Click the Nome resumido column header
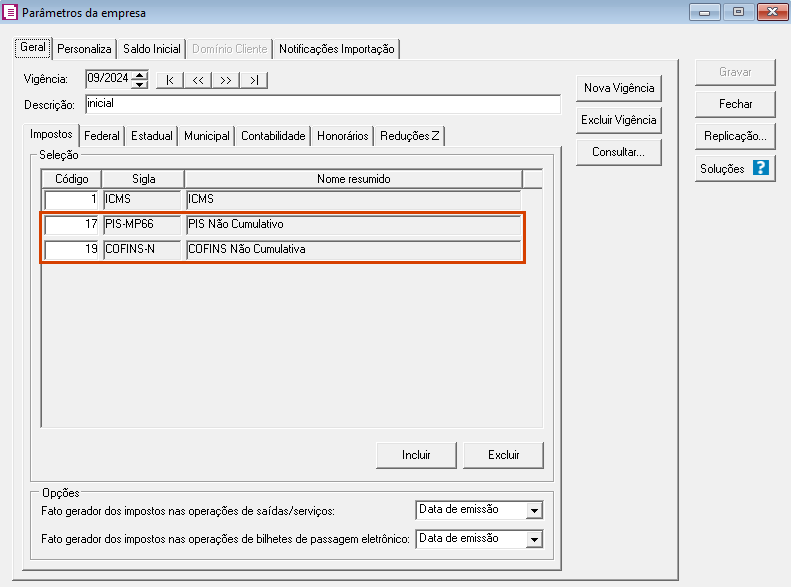This screenshot has height=587, width=791. coord(354,179)
